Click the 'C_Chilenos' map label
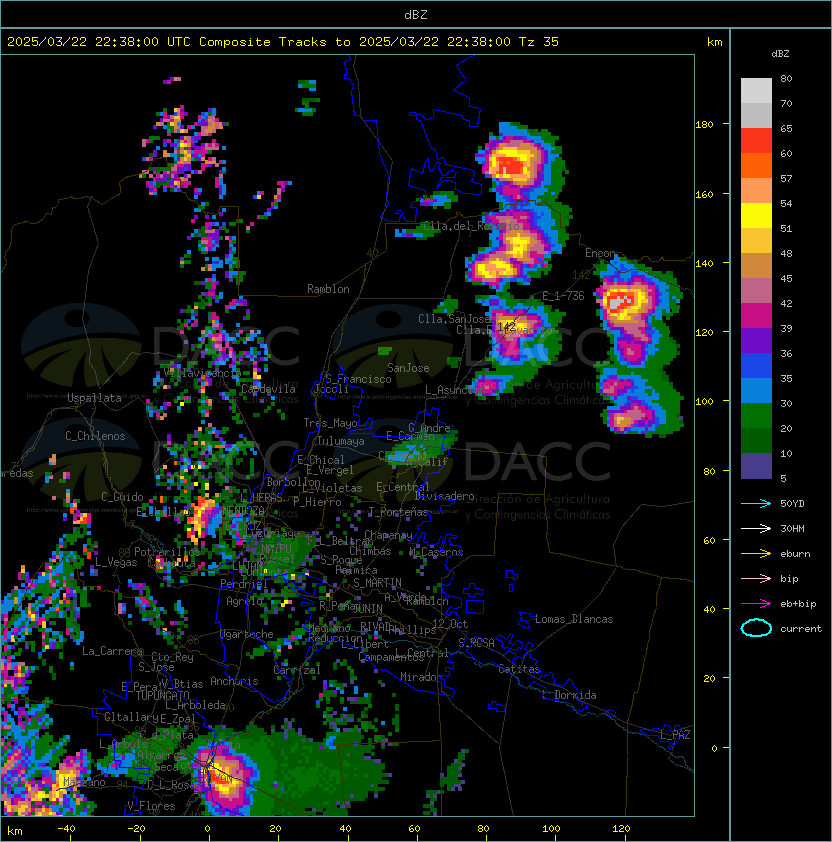This screenshot has height=842, width=832. (x=95, y=436)
